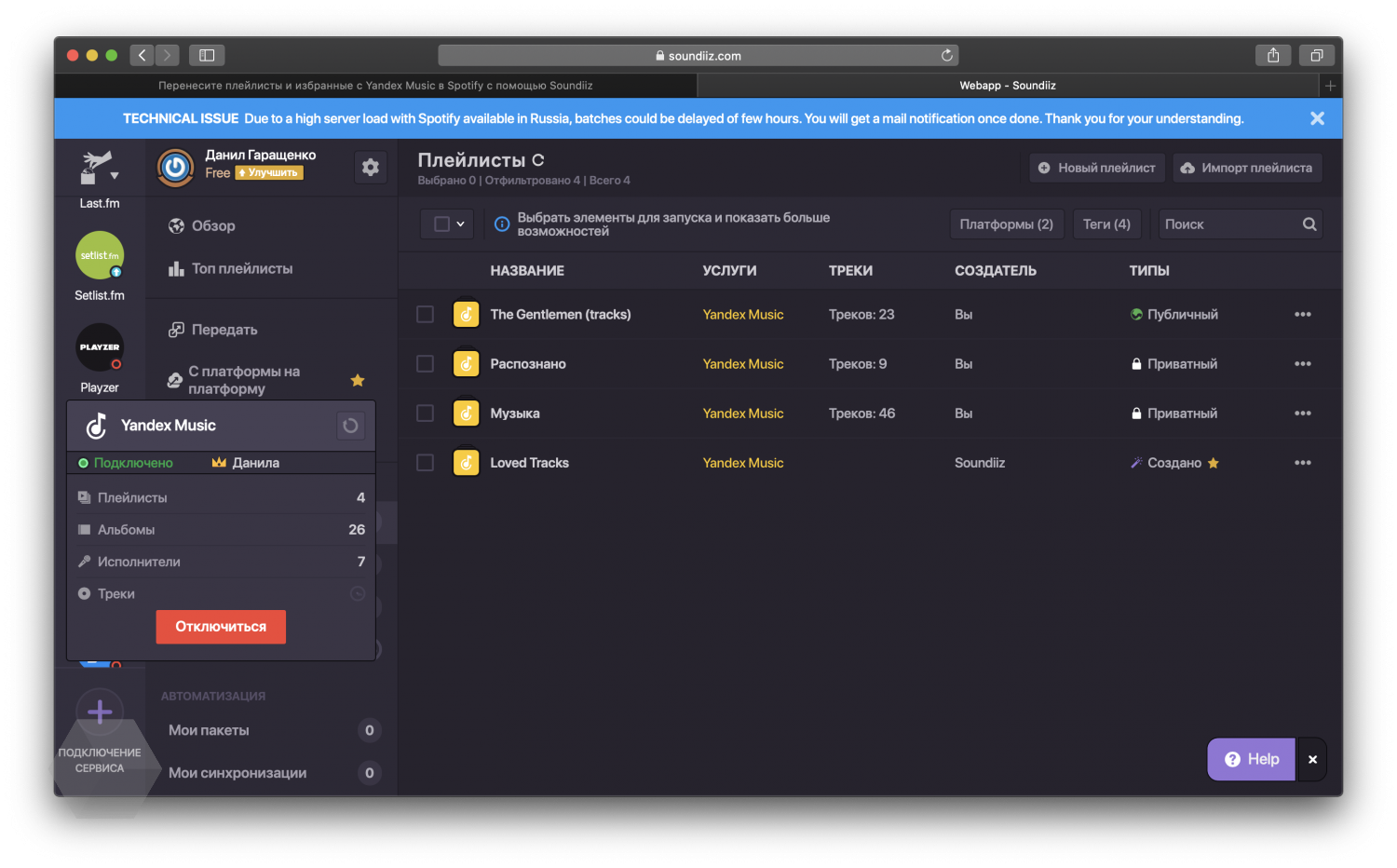Sort by ТРЕКИ column header
This screenshot has height=868, width=1397.
point(850,271)
